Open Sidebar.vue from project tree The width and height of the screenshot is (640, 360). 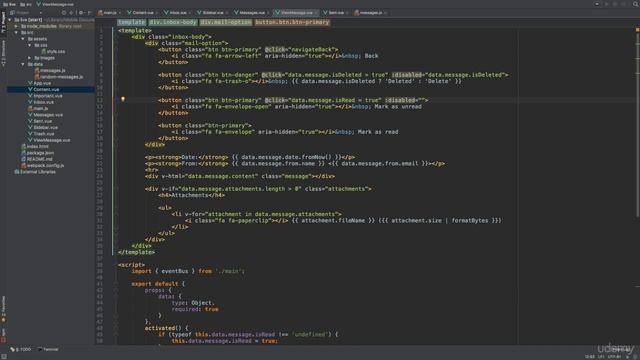[42, 127]
